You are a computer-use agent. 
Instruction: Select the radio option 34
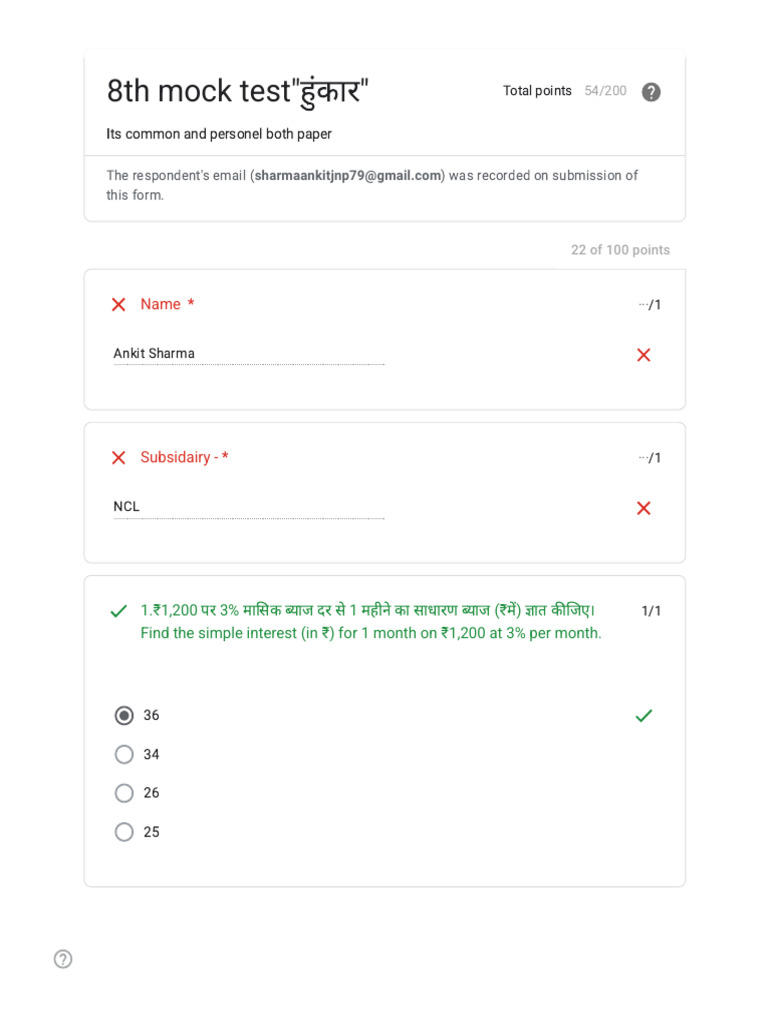point(124,754)
